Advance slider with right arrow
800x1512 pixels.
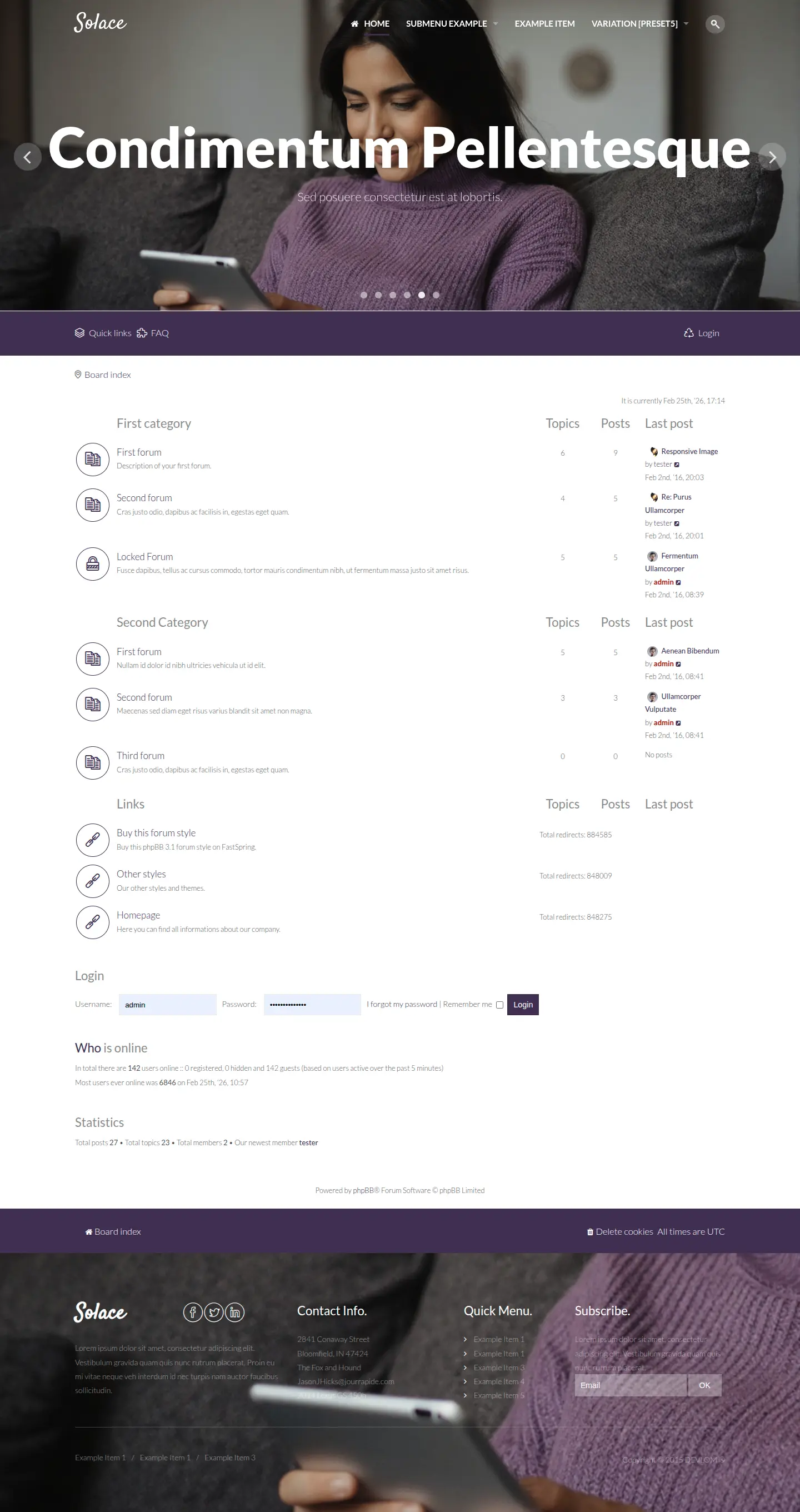point(772,157)
